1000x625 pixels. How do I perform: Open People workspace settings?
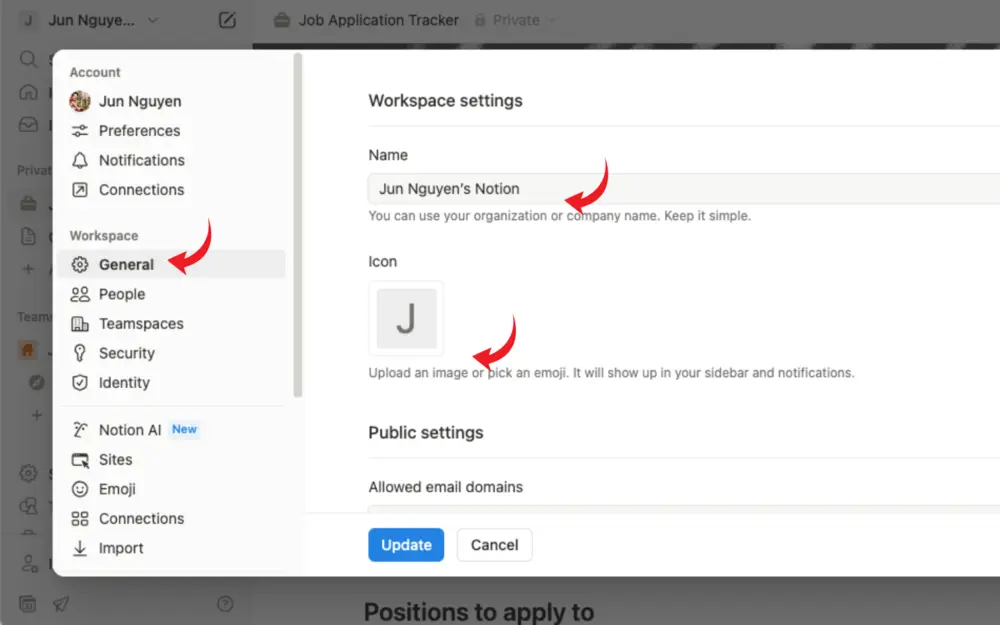coord(171,294)
